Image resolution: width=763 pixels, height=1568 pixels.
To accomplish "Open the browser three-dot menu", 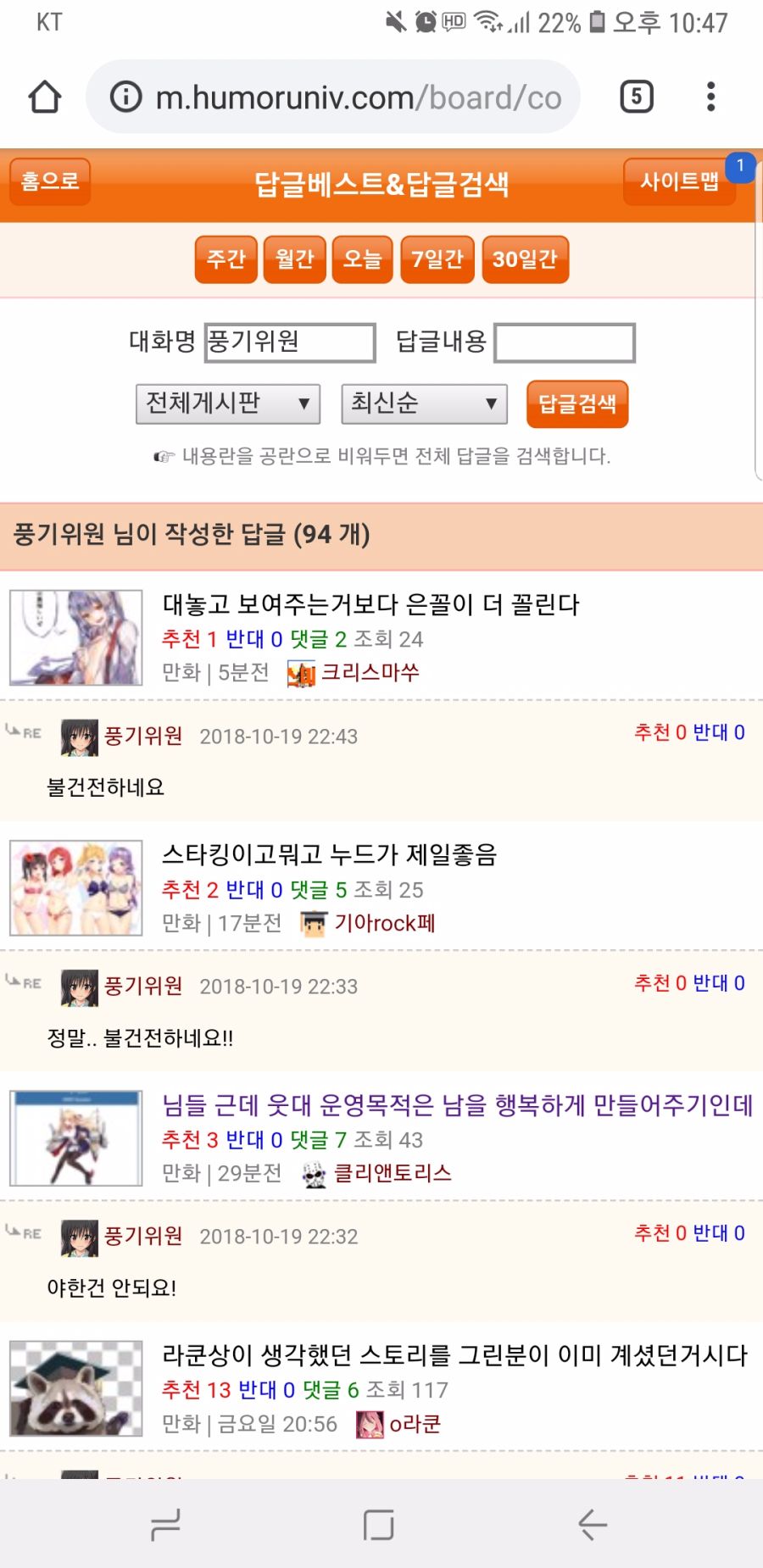I will pos(710,97).
